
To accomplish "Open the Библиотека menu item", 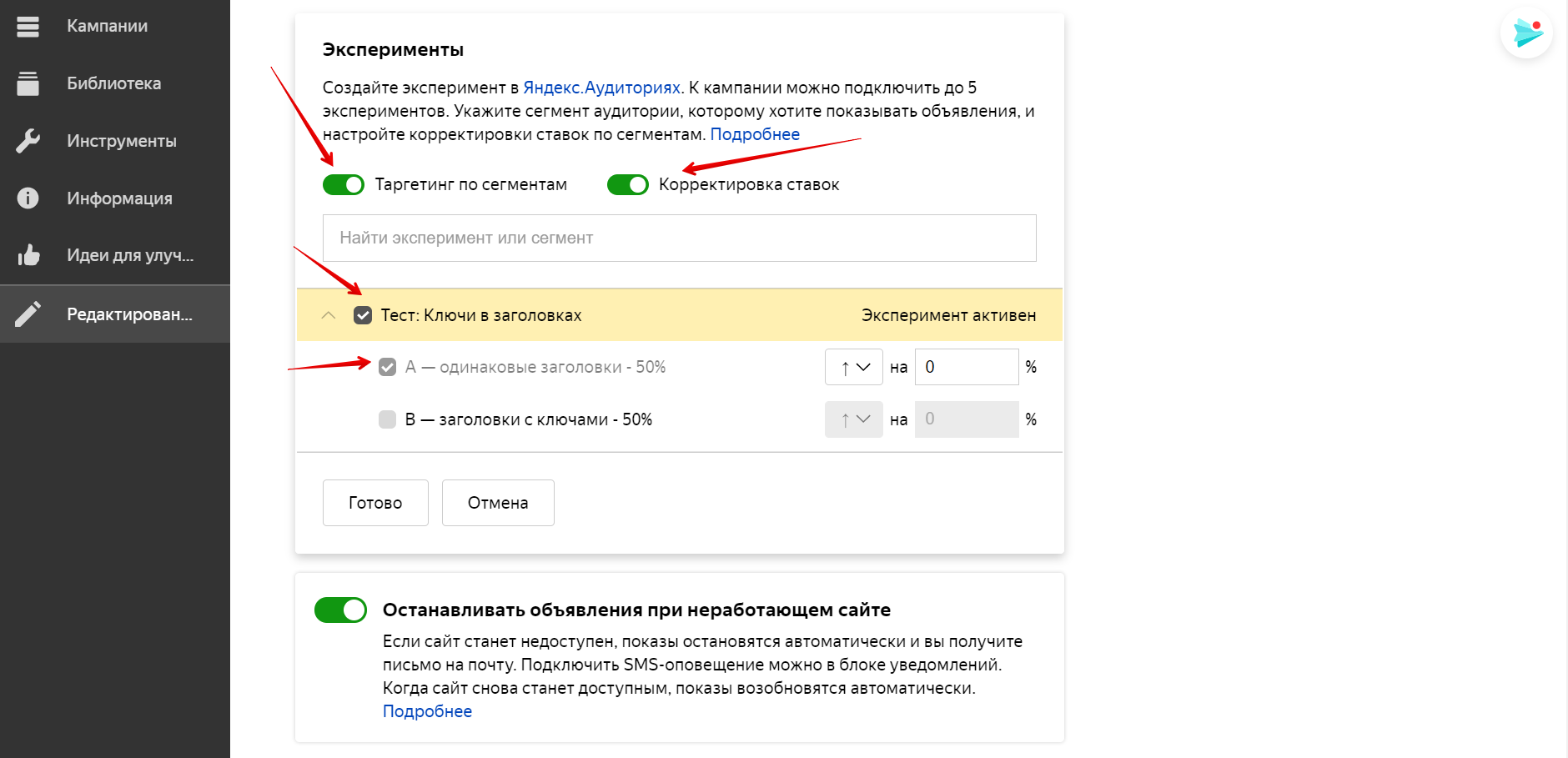I will pos(114,83).
